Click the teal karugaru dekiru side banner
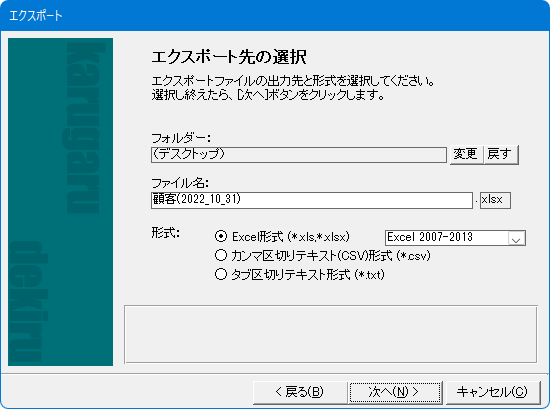 pos(60,202)
